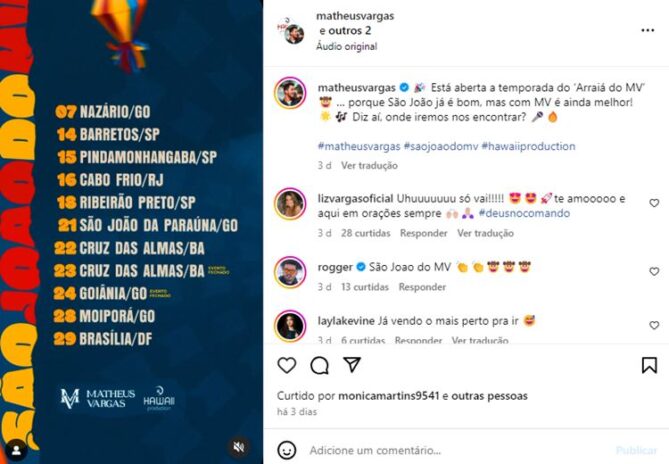
Task: Like laylakevine's comment heart
Action: pyautogui.click(x=654, y=325)
